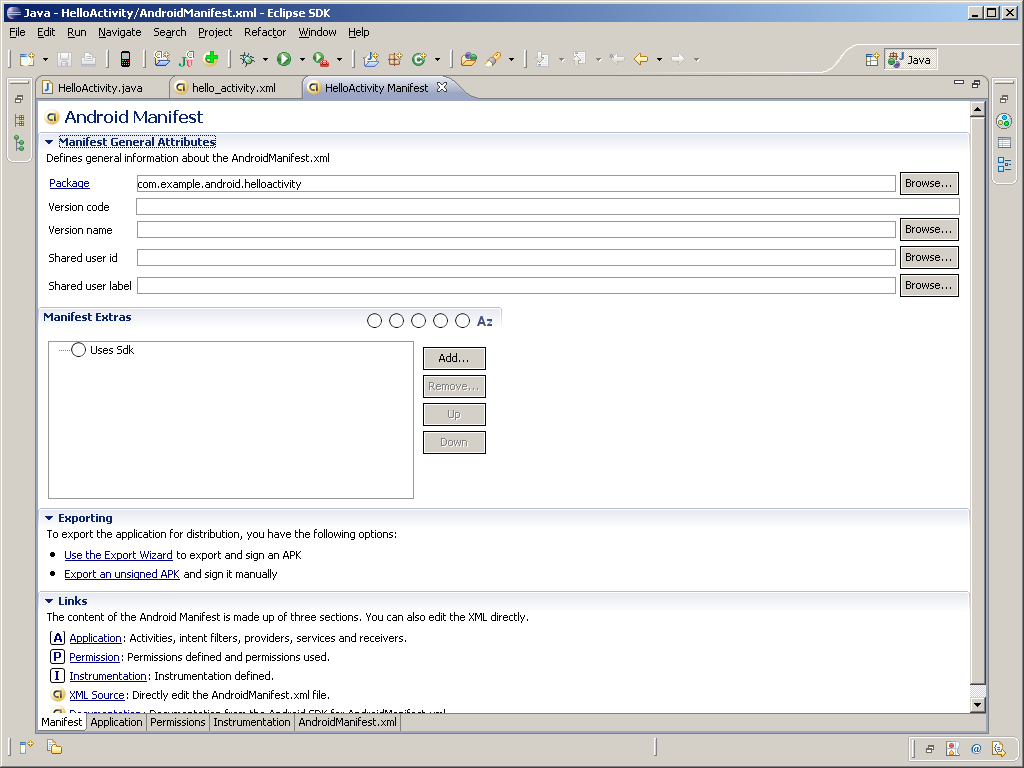The image size is (1024, 768).
Task: Switch to the Permissions bottom tab
Action: 178,722
